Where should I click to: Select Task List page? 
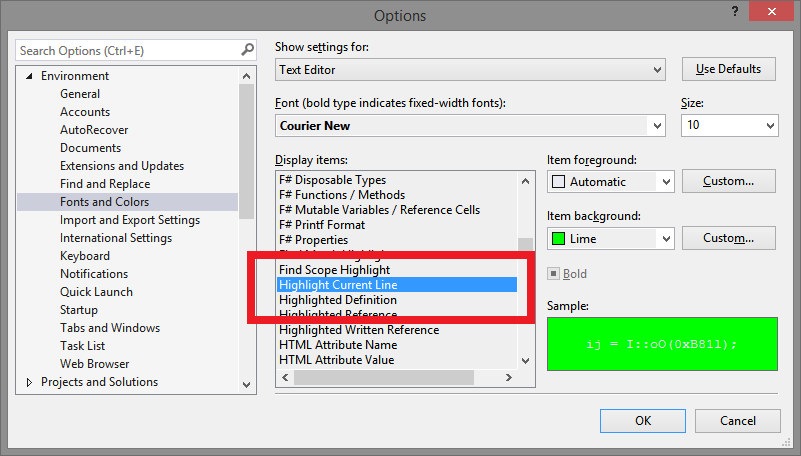[x=82, y=346]
